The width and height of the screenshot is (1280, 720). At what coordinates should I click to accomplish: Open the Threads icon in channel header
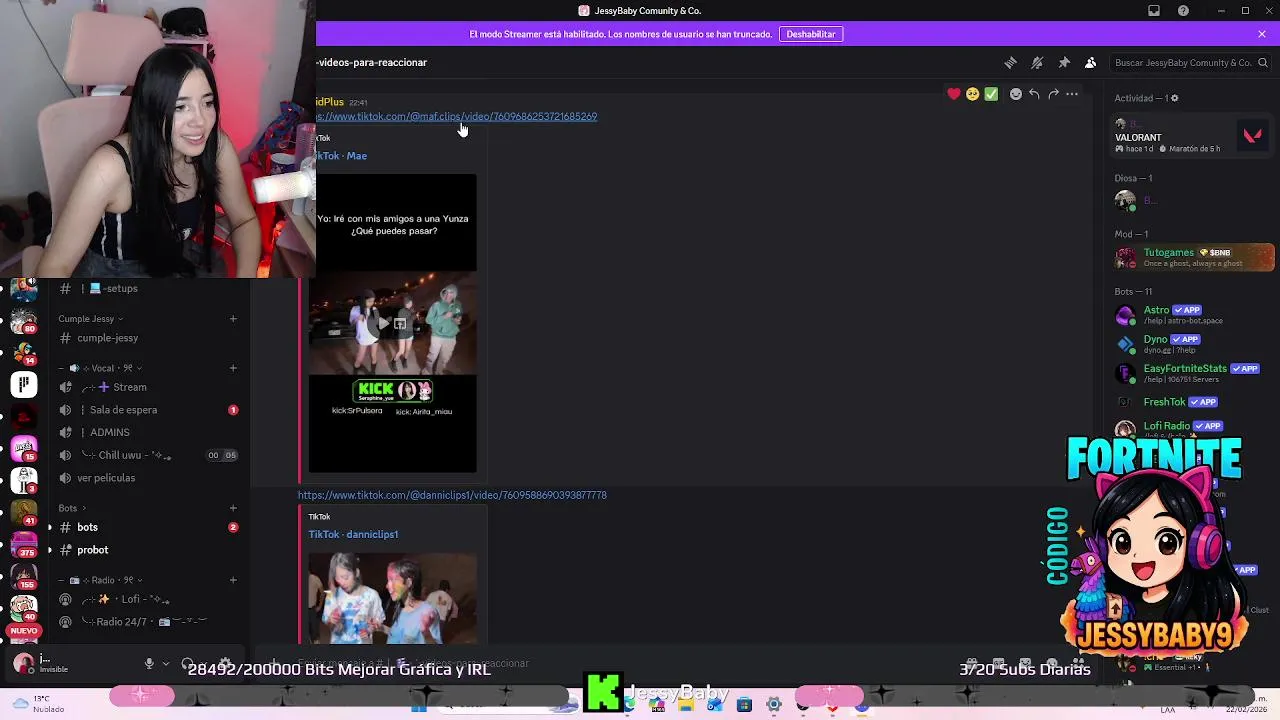[x=1010, y=62]
